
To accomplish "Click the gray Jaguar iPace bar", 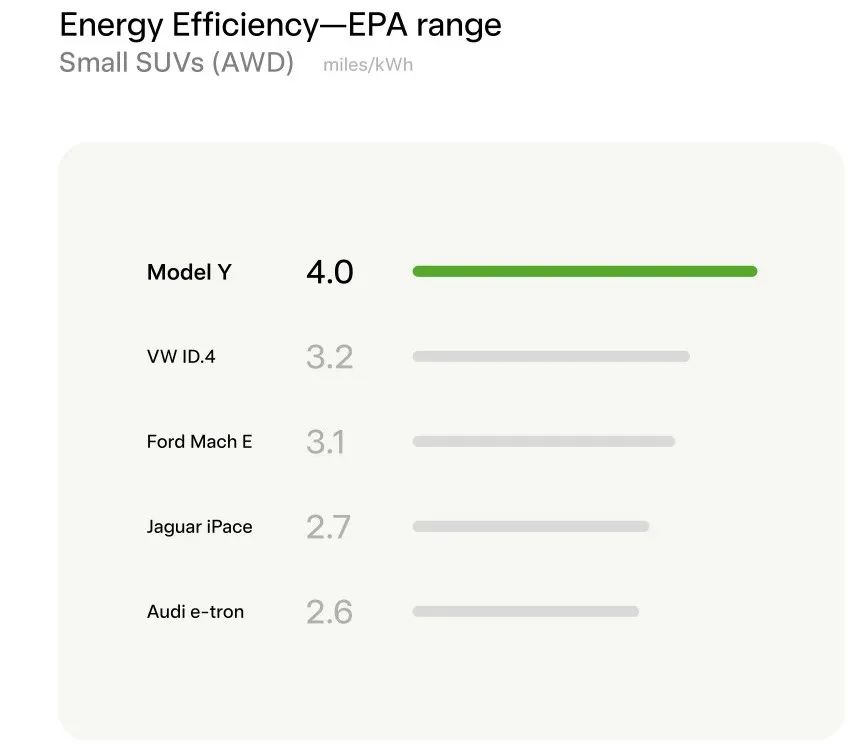I will (531, 526).
